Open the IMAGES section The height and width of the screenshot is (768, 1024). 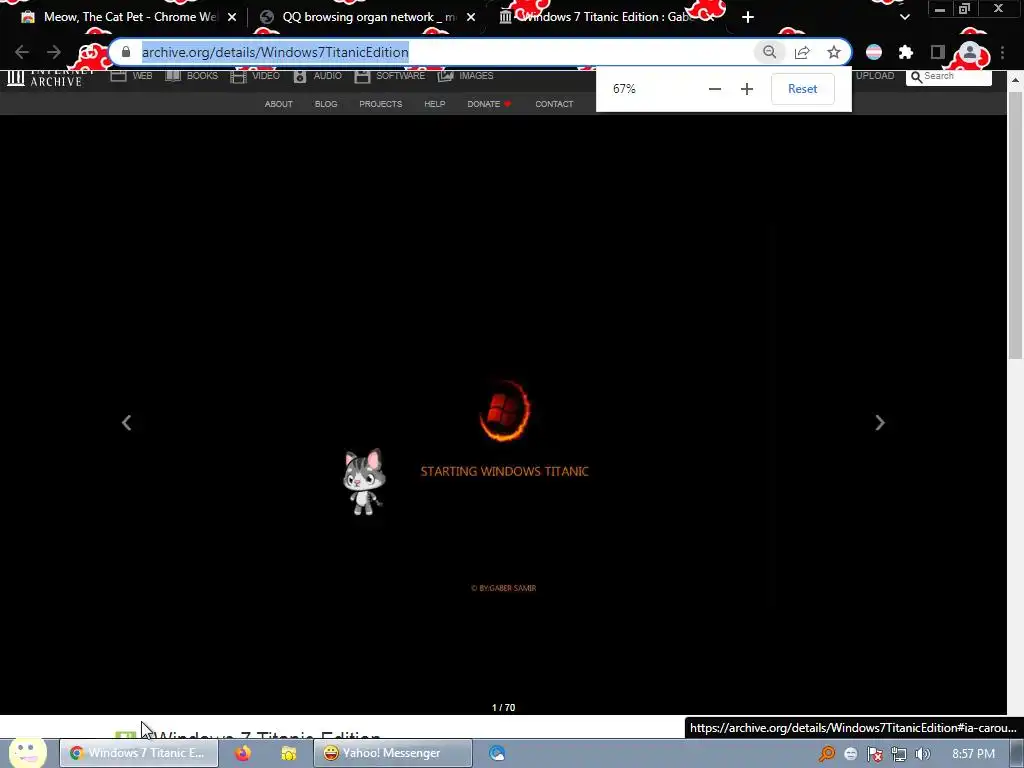pos(466,76)
